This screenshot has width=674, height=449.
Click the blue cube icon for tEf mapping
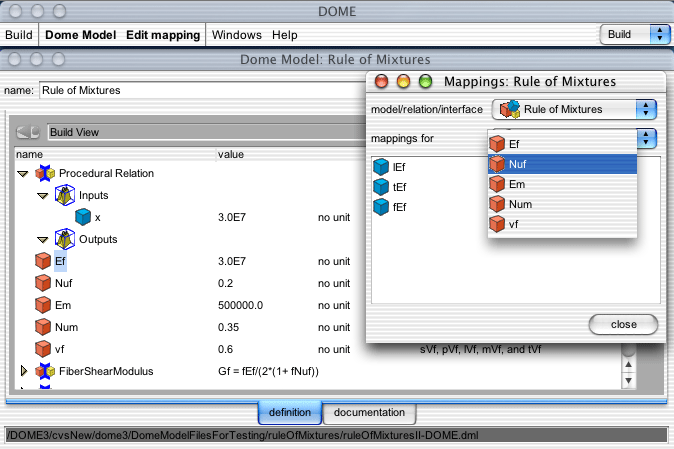click(x=381, y=186)
